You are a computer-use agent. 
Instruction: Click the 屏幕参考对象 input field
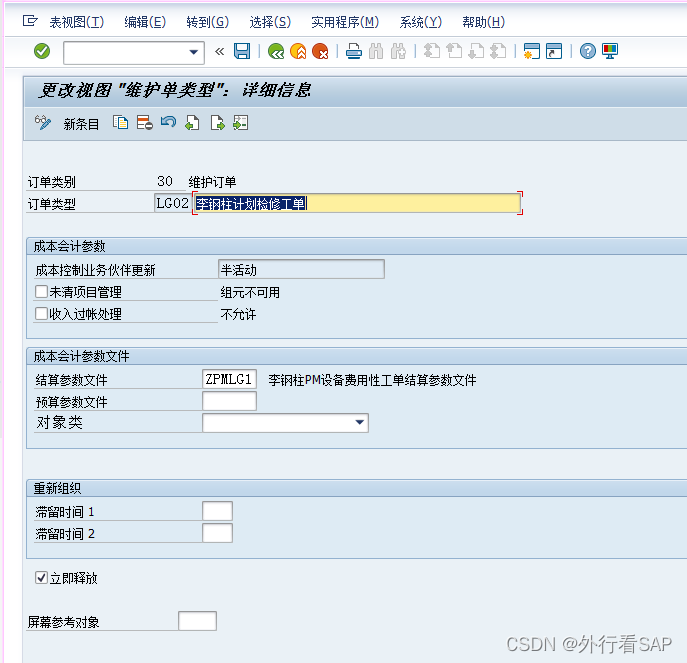(197, 621)
